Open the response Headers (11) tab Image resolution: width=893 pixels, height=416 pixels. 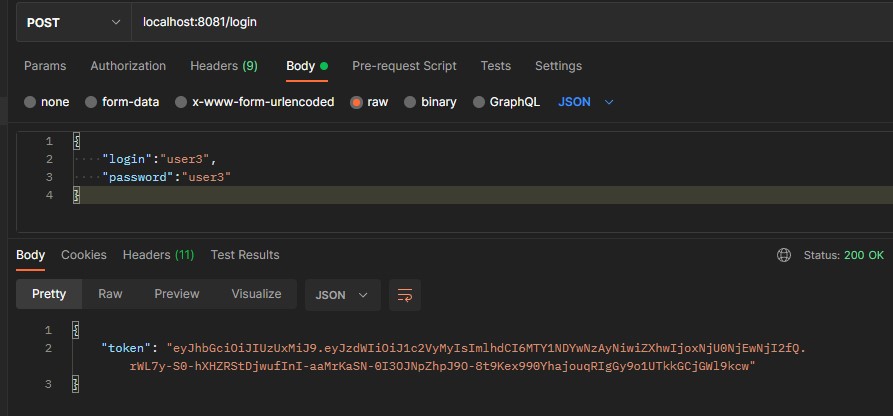point(158,255)
